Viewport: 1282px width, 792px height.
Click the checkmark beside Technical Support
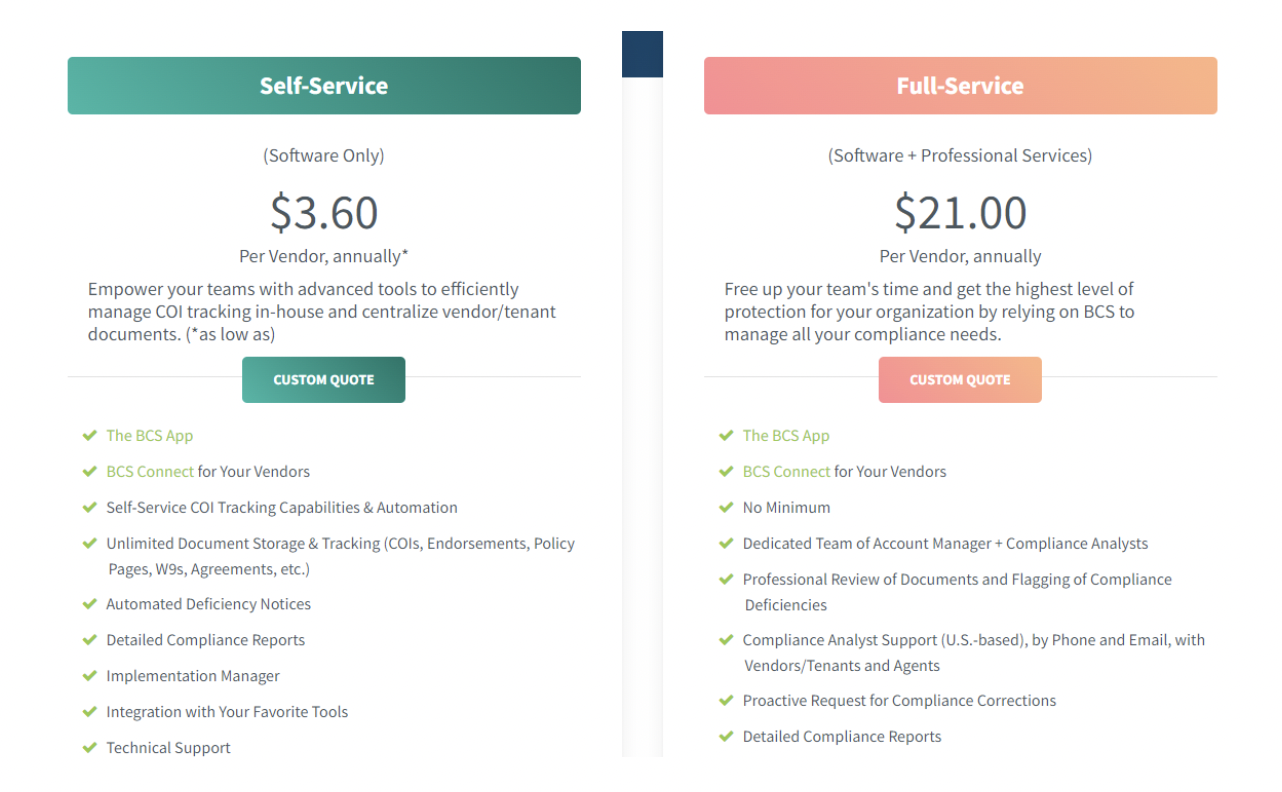90,748
